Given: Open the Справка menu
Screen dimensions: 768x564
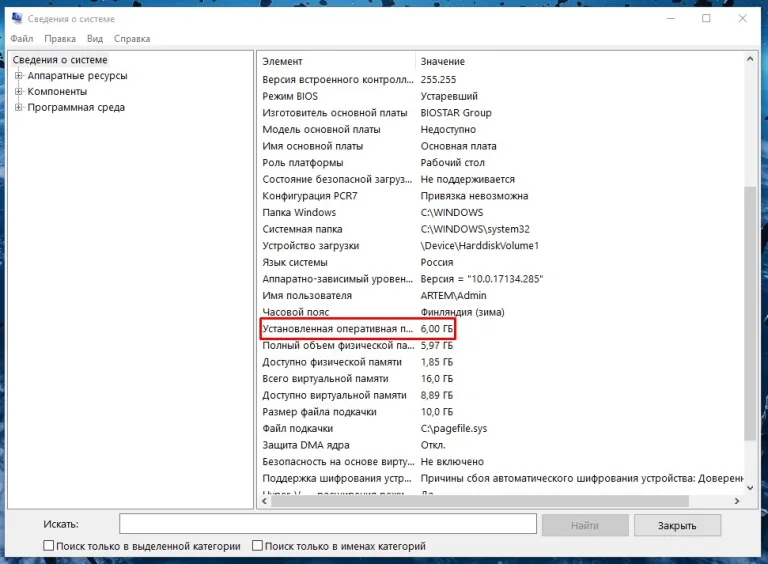Looking at the screenshot, I should [x=132, y=39].
